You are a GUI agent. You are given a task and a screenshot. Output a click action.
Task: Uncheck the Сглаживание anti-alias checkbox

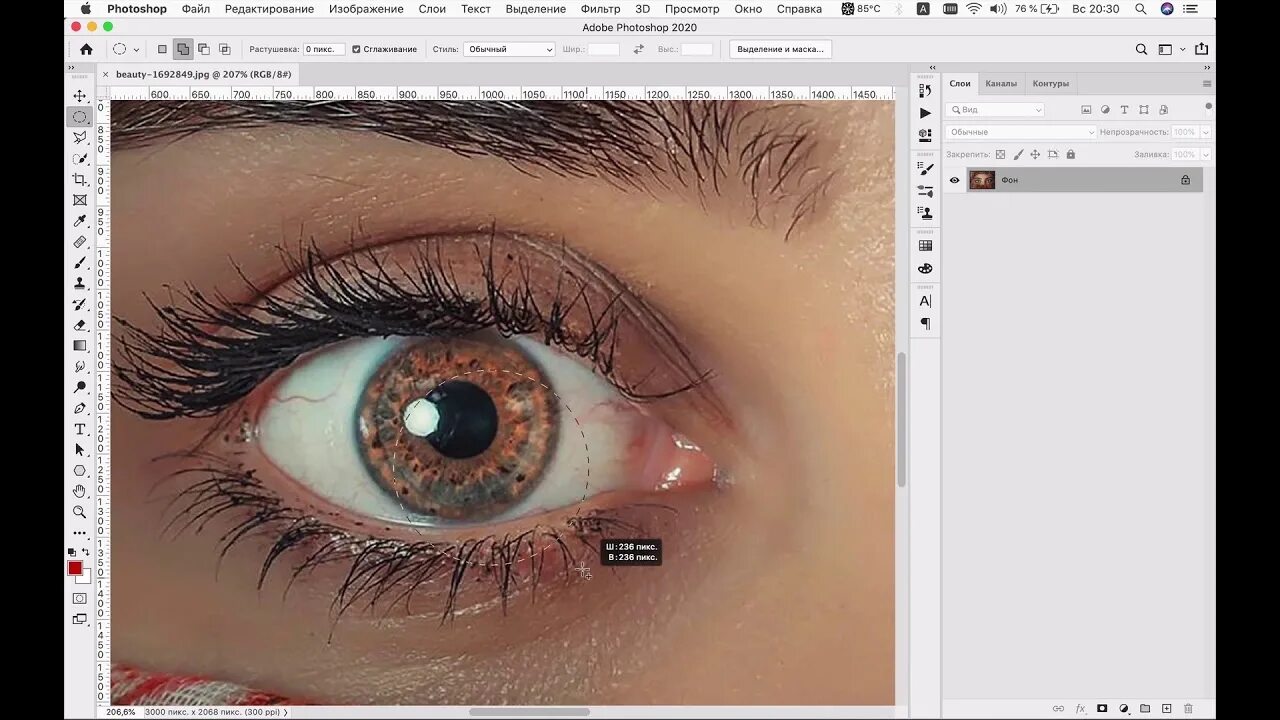[x=356, y=49]
